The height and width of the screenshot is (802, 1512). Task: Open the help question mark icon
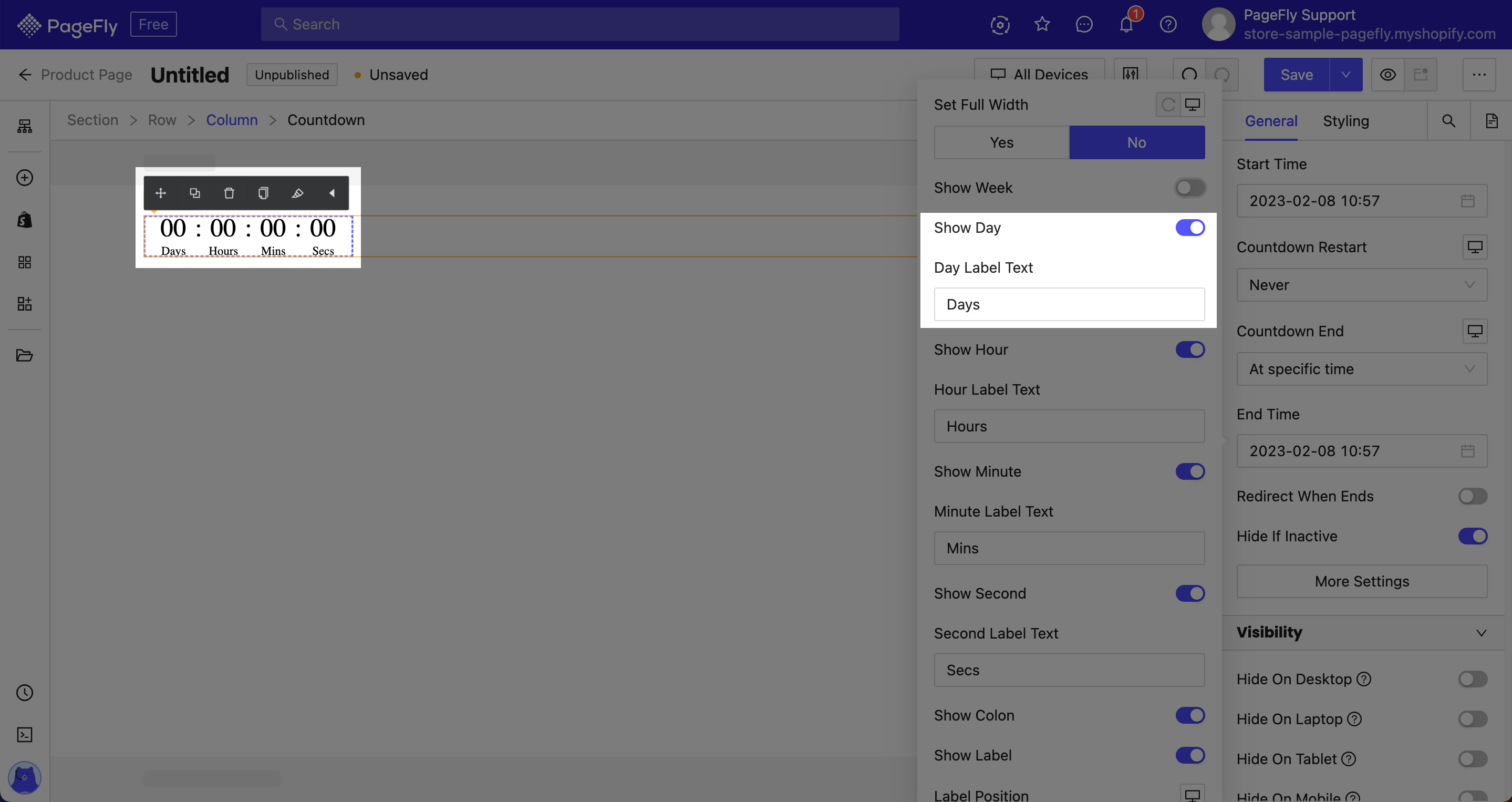(x=1168, y=24)
